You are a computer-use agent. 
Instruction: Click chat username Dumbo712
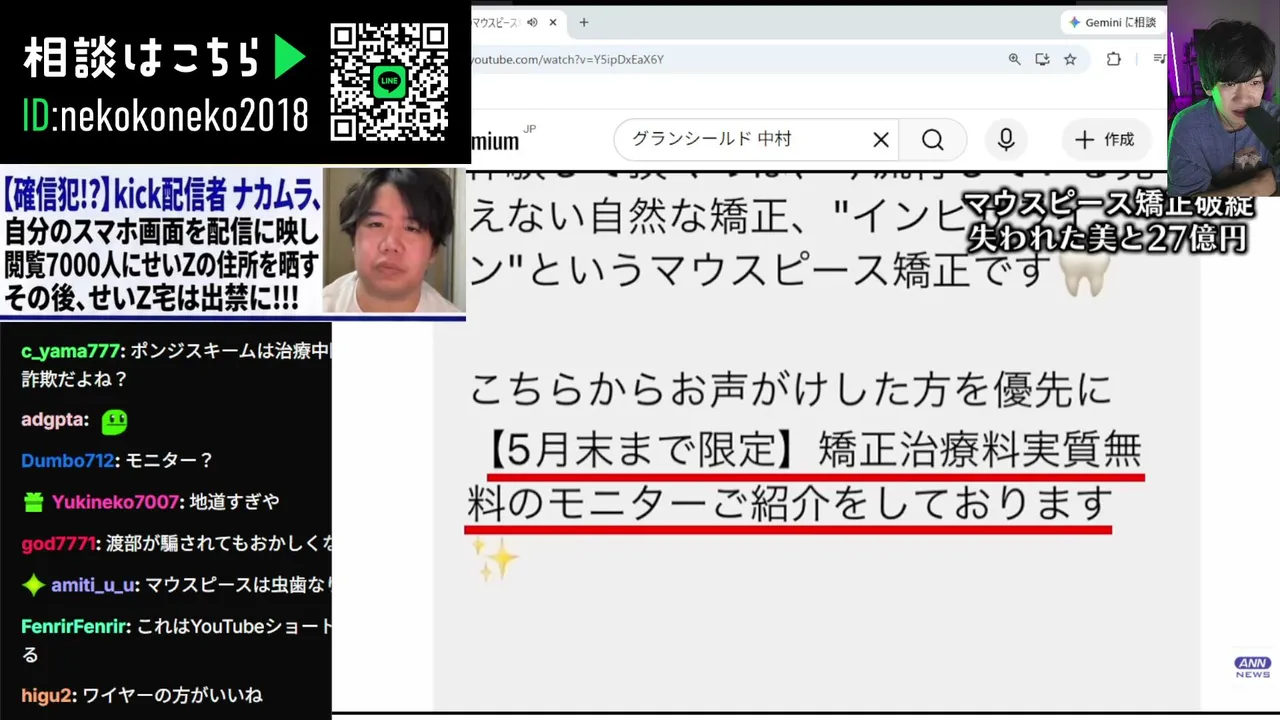tap(68, 461)
